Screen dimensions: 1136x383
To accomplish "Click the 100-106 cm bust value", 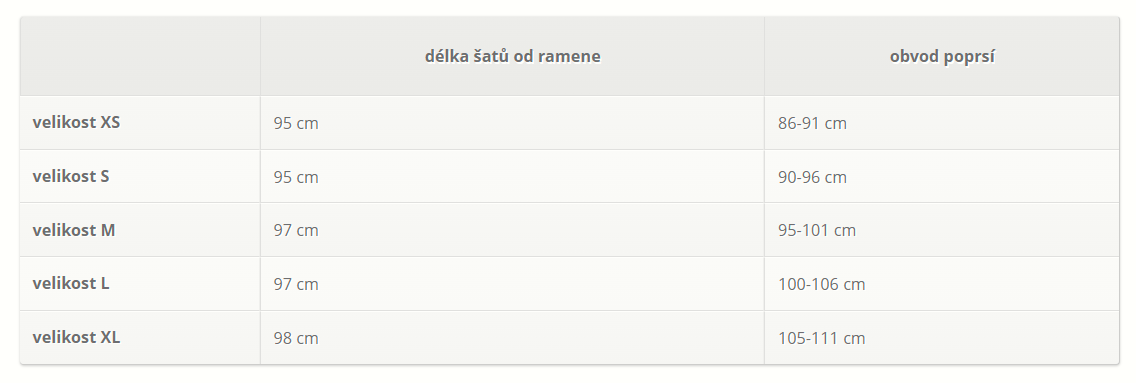I will click(x=822, y=284).
